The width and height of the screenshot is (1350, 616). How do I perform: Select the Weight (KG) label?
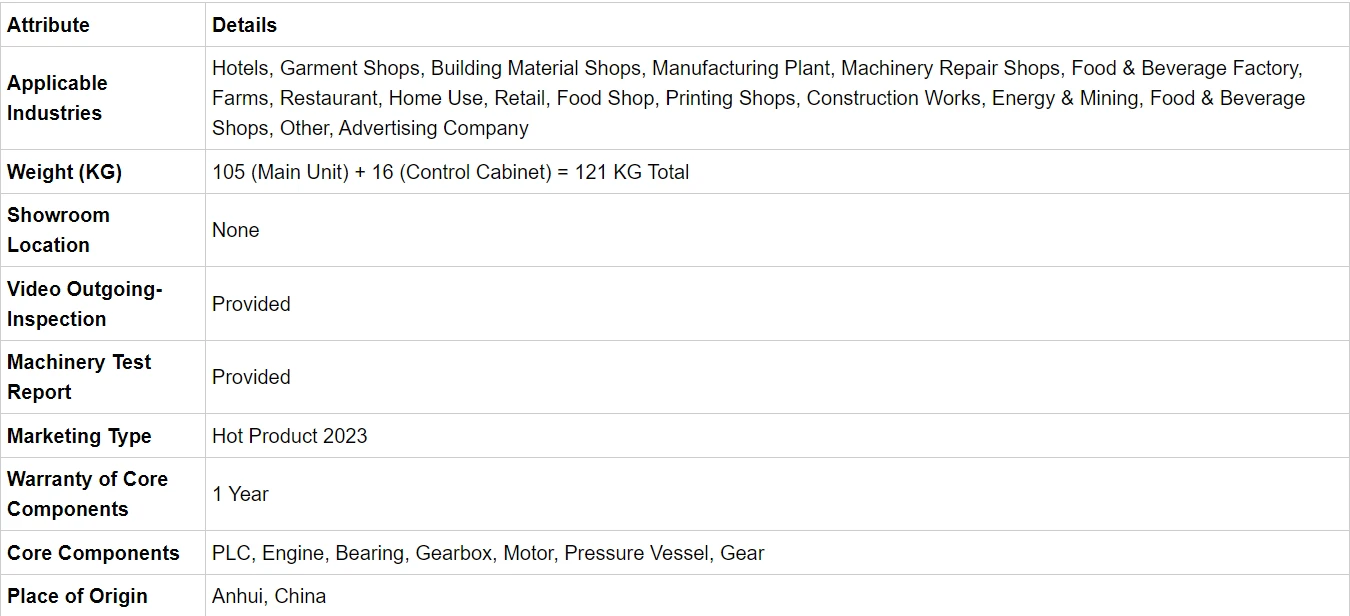[64, 172]
